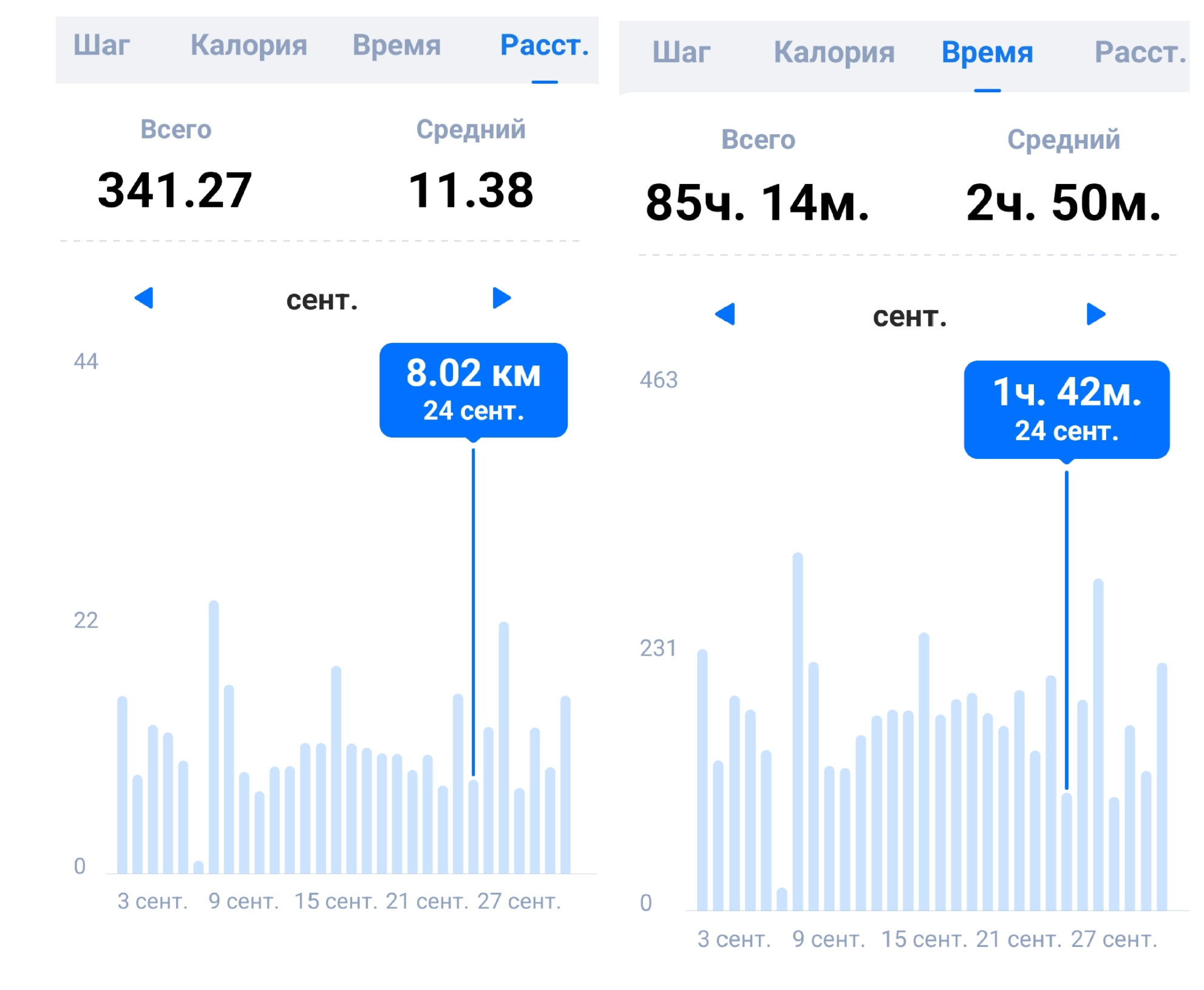Go to previous month in time chart
This screenshot has height=990, width=1204.
[726, 314]
